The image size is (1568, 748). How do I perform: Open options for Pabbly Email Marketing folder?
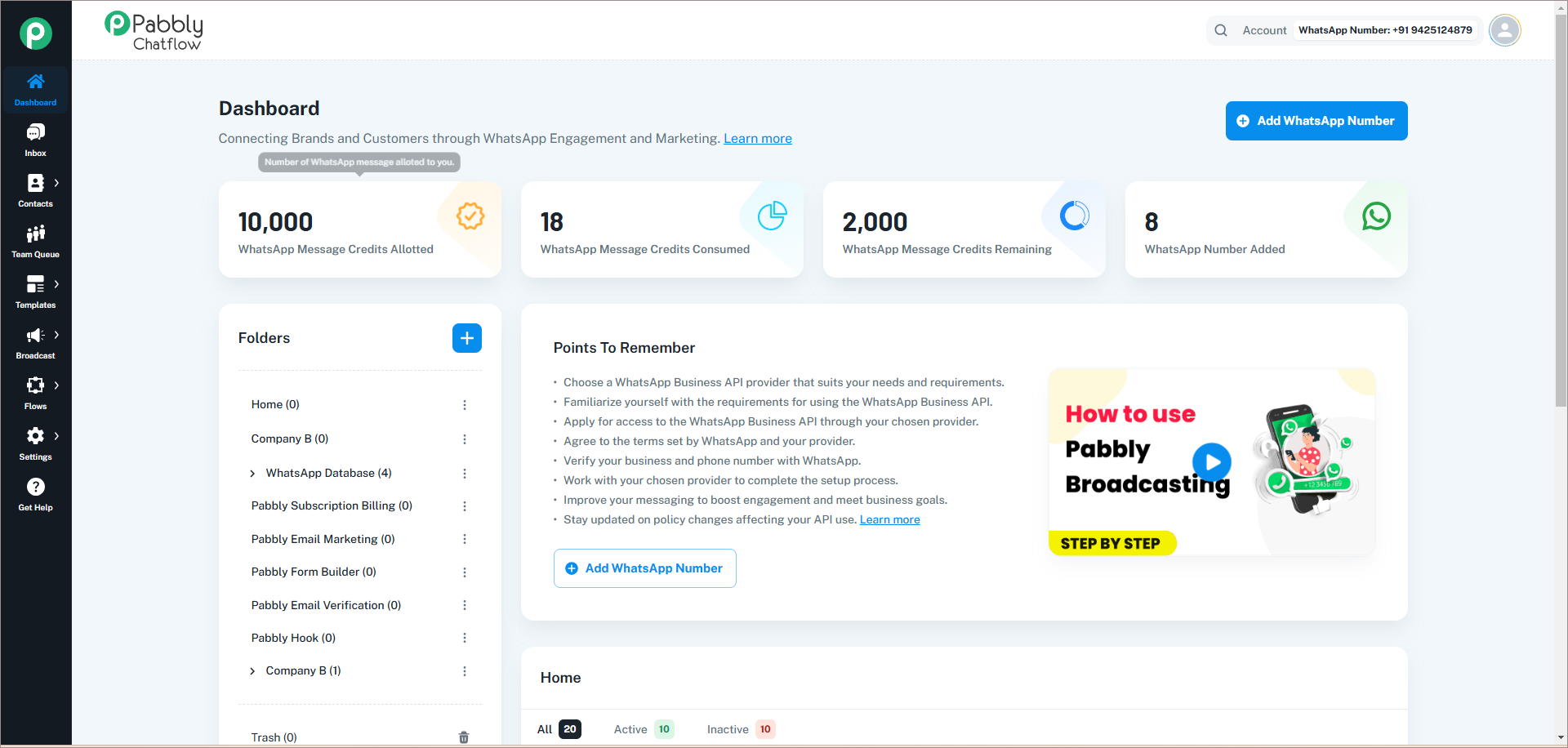coord(465,539)
